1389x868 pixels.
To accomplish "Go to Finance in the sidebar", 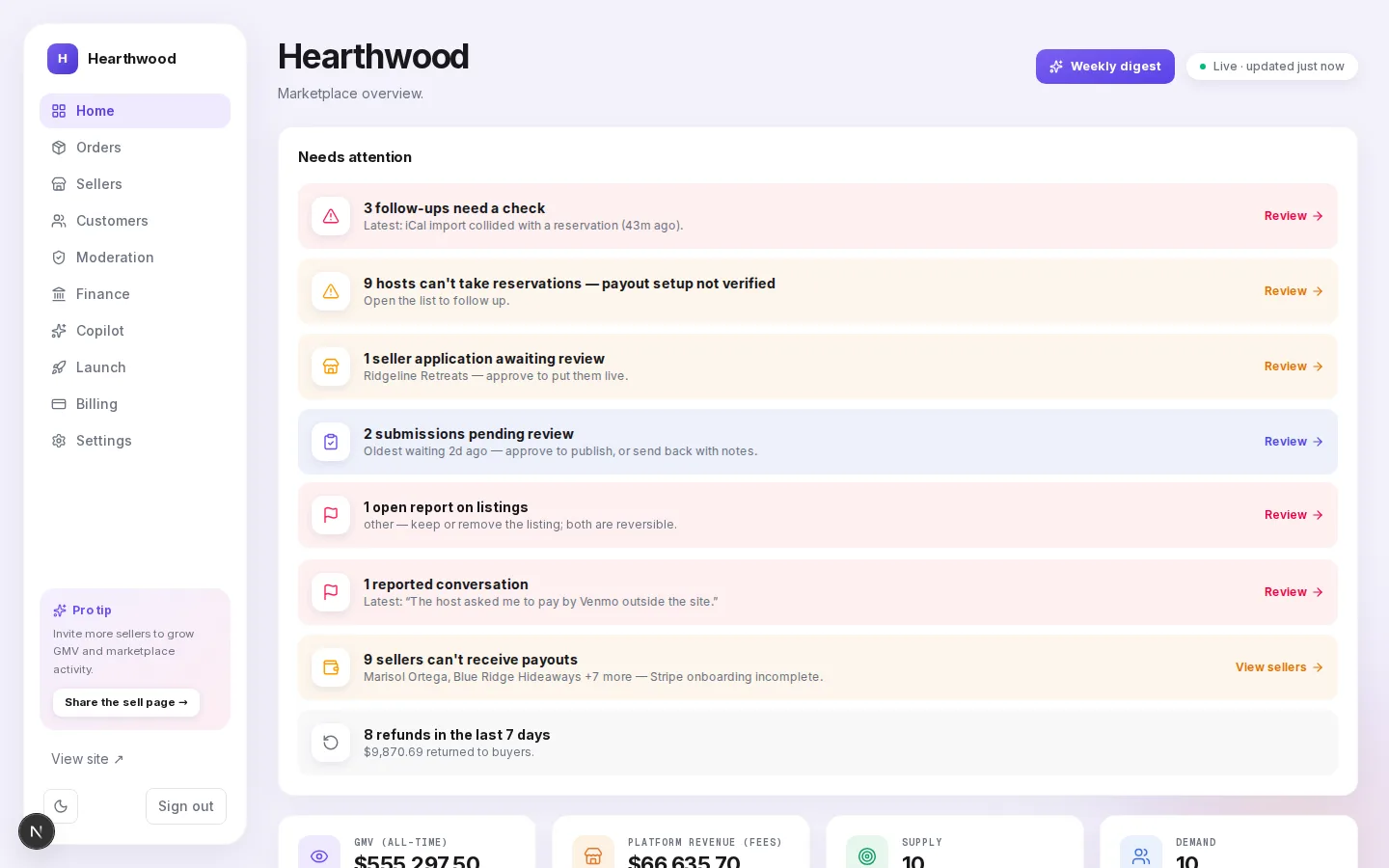I will (135, 294).
